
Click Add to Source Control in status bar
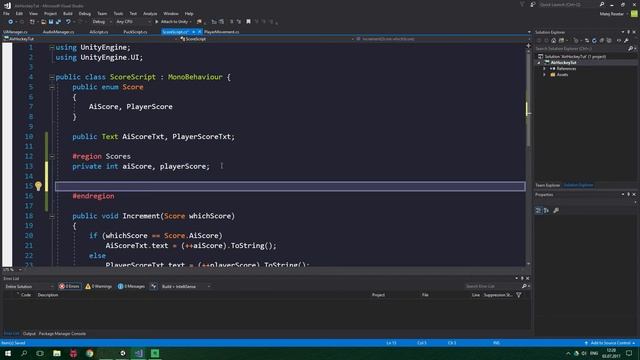coord(610,343)
